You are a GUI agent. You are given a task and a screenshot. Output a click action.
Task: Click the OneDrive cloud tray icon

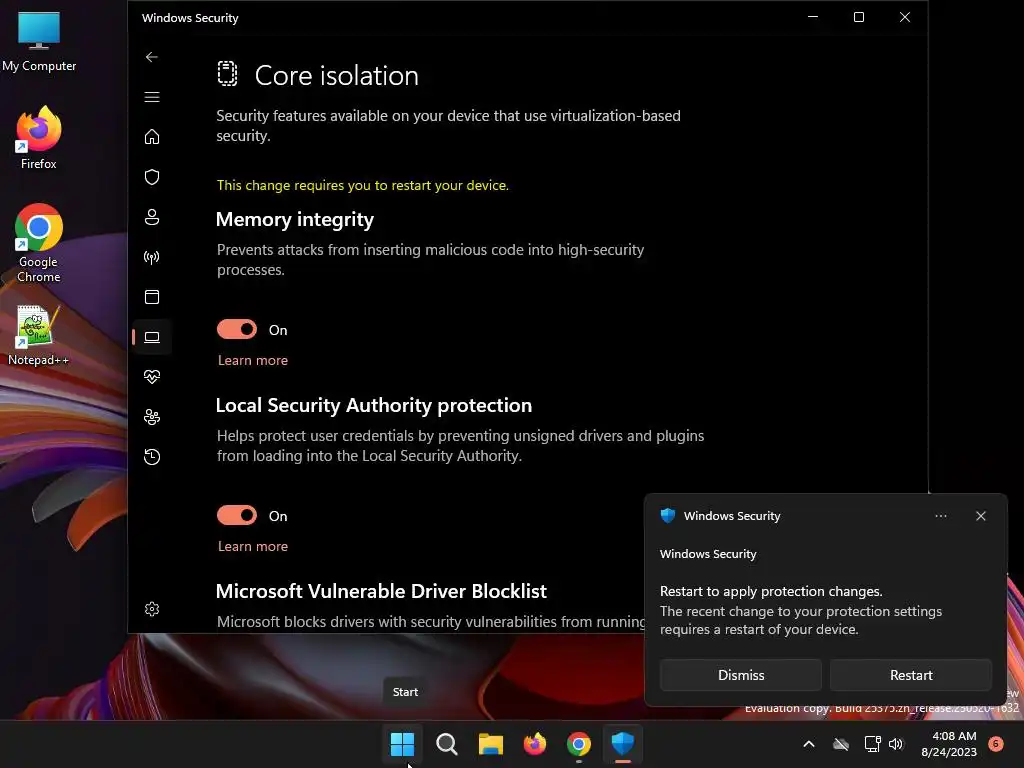coord(840,744)
